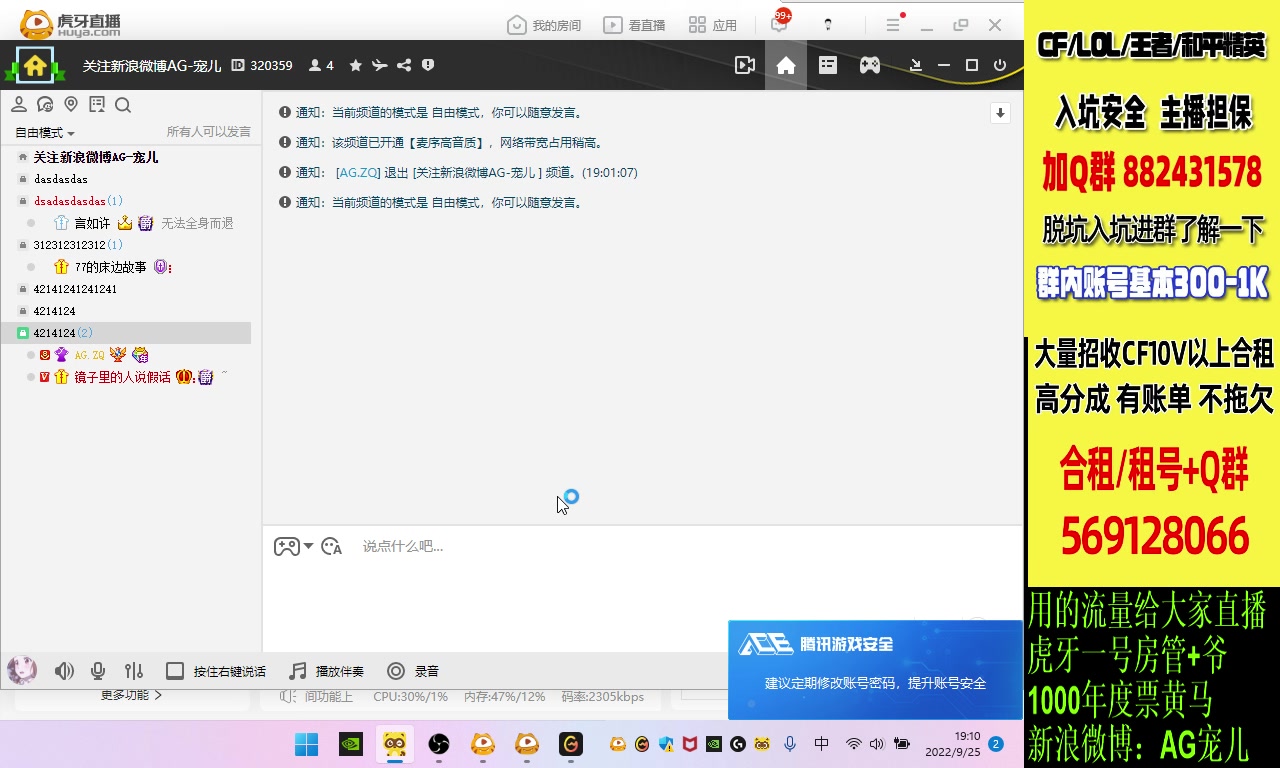Viewport: 1280px width, 768px height.
Task: Open messages icon with 99+ badge
Action: (x=780, y=22)
